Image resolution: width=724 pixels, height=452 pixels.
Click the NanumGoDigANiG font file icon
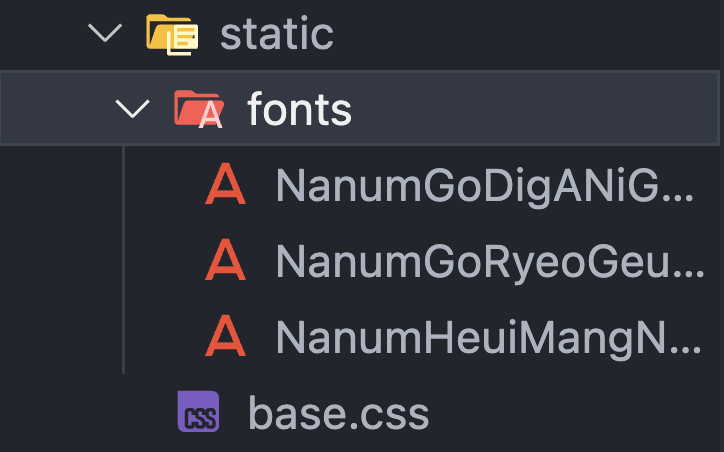[x=225, y=183]
